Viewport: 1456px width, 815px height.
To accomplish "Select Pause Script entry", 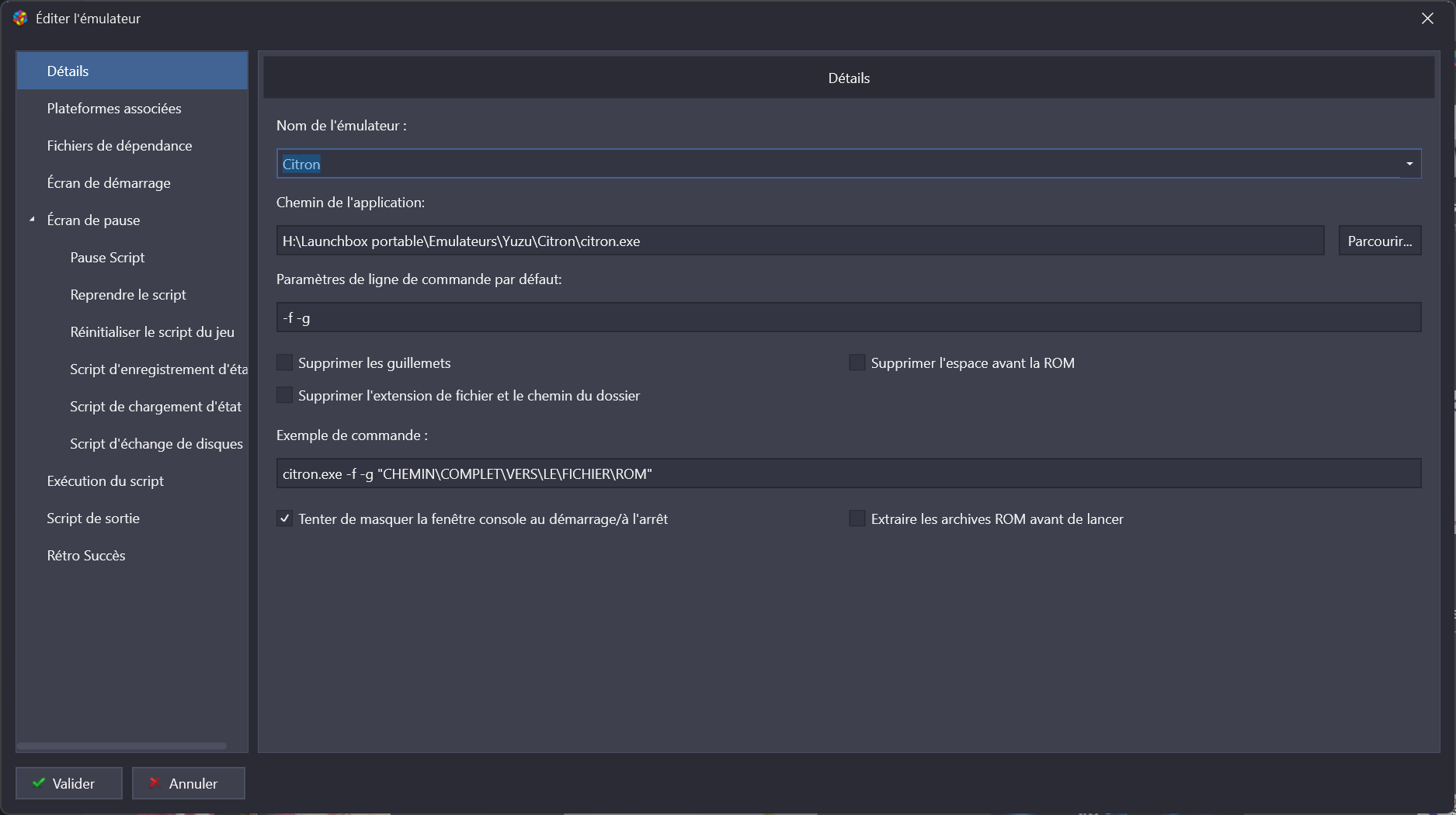I will (x=107, y=258).
